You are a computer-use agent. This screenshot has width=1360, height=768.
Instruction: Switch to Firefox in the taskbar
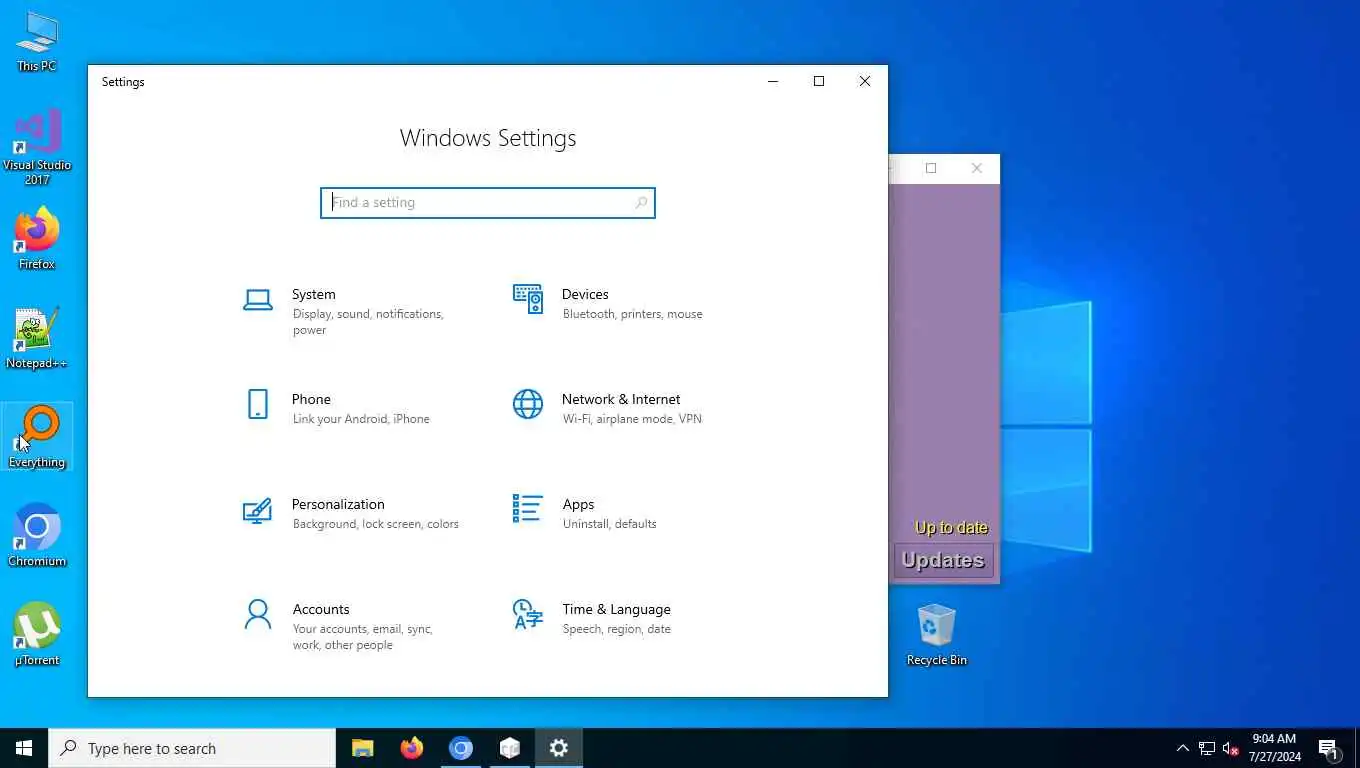click(411, 748)
